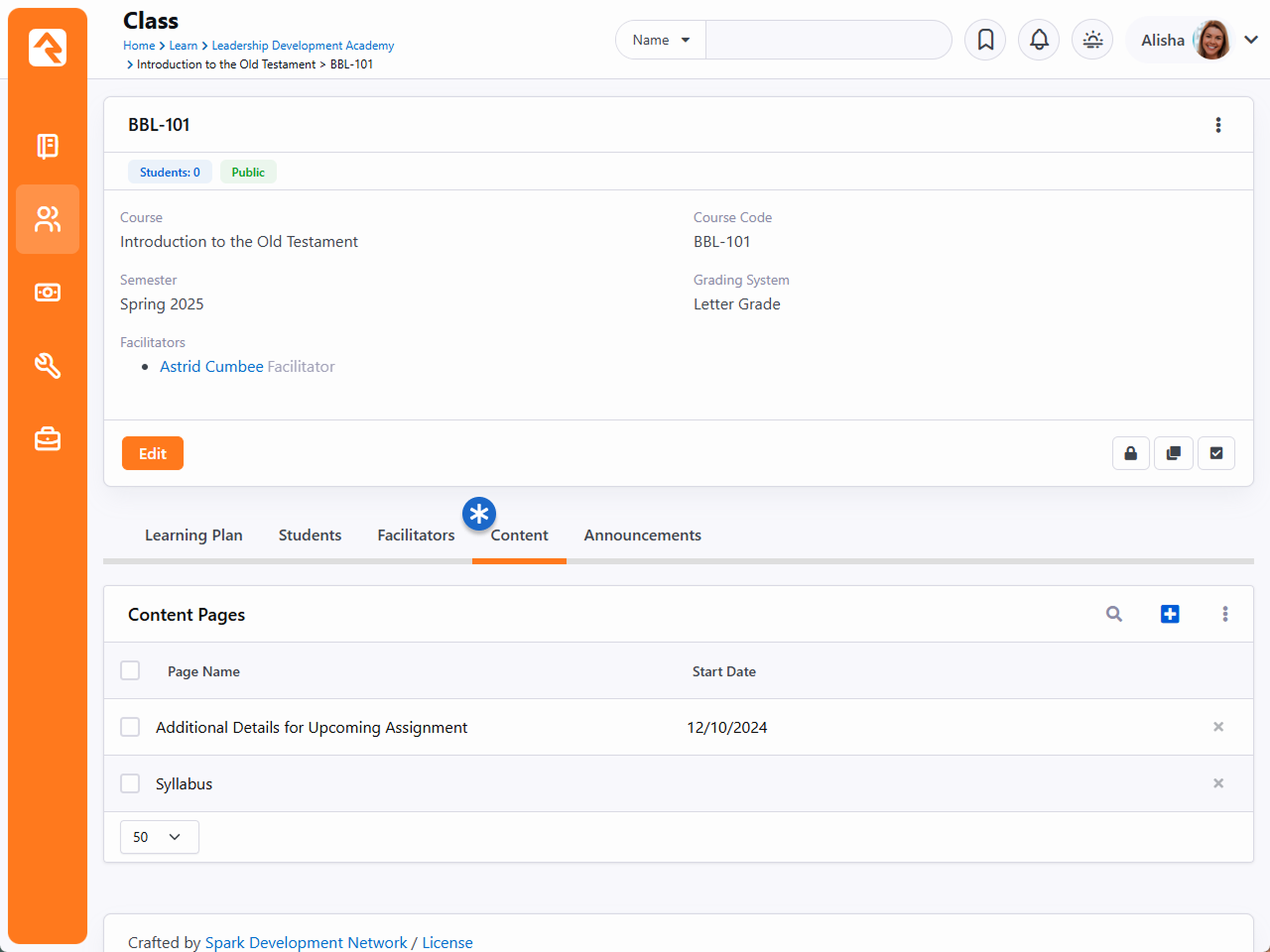
Task: Click the orange Edit button
Action: (x=153, y=453)
